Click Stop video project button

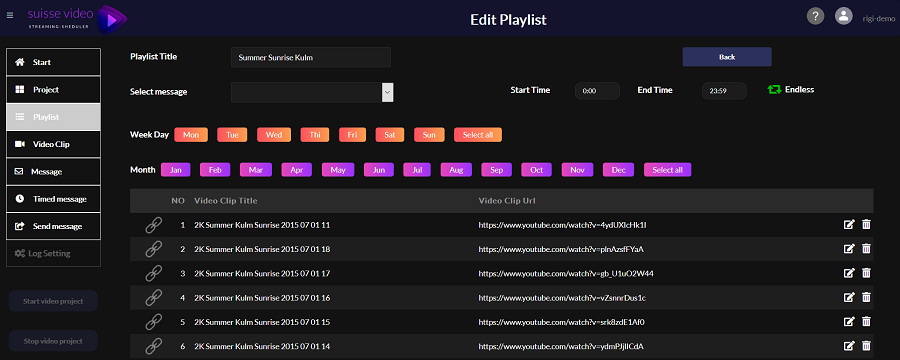(53, 341)
